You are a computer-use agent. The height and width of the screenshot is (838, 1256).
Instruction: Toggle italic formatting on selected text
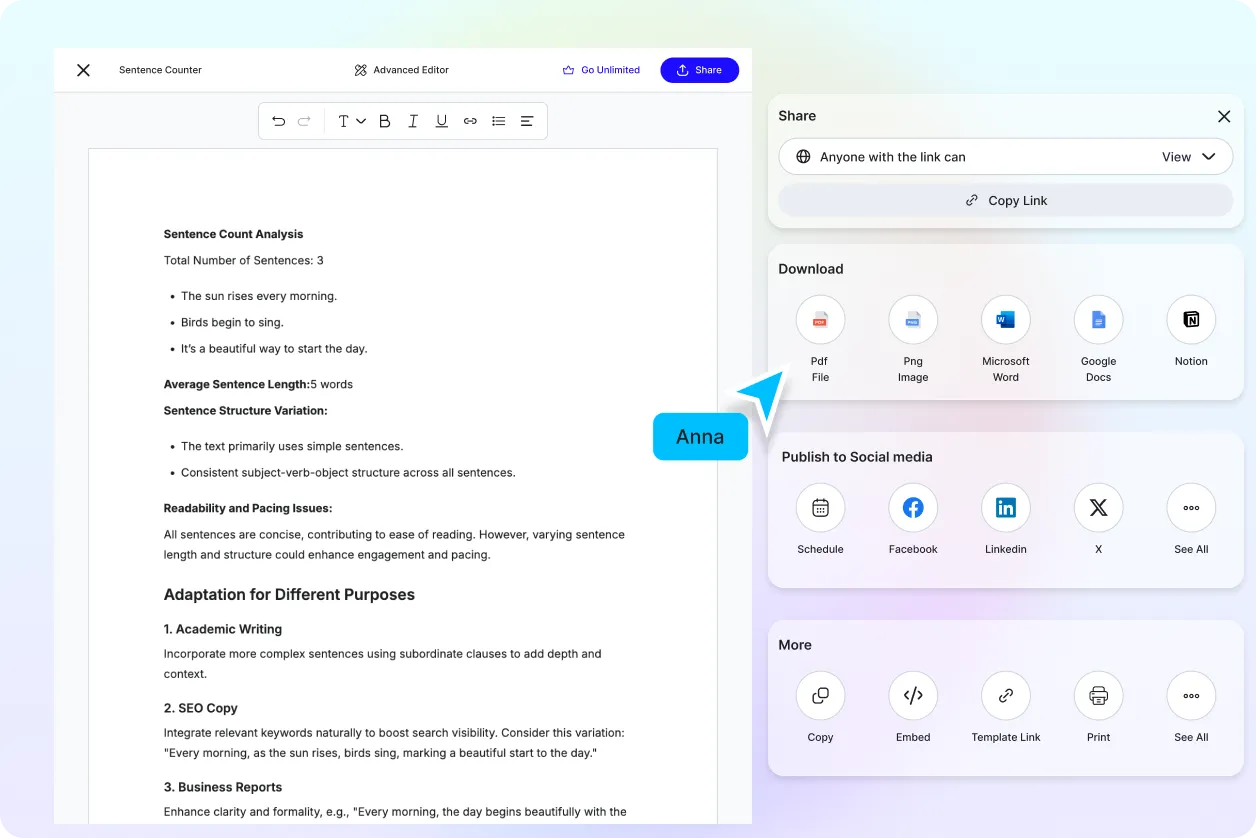tap(412, 120)
